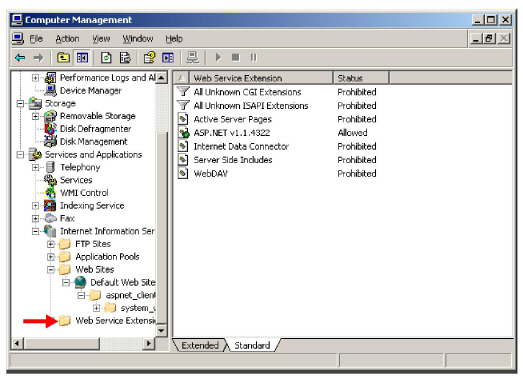This screenshot has width=523, height=389.
Task: Click the Indexing Service icon
Action: coord(50,206)
